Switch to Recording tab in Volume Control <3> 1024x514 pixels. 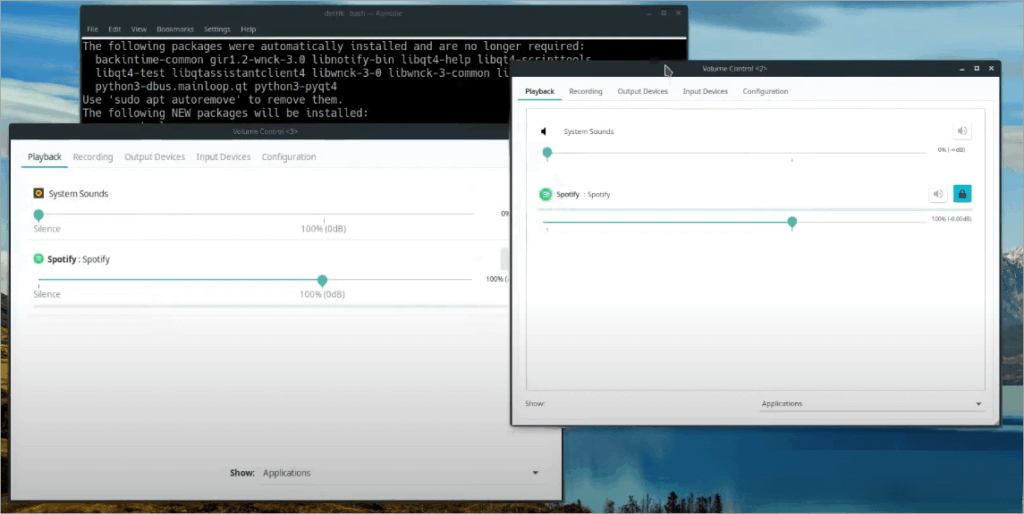[93, 157]
